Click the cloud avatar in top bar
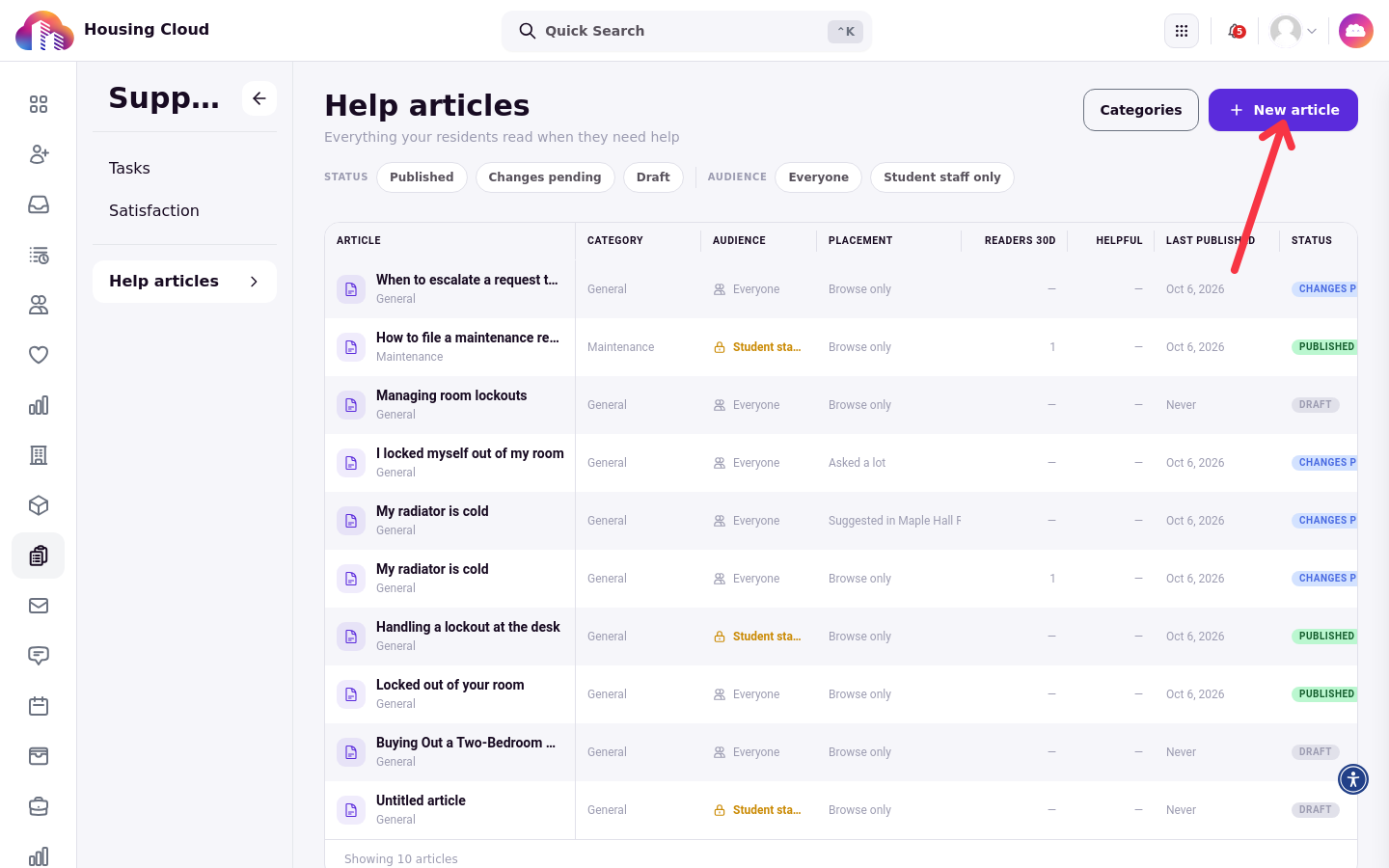The height and width of the screenshot is (868, 1389). (1356, 31)
